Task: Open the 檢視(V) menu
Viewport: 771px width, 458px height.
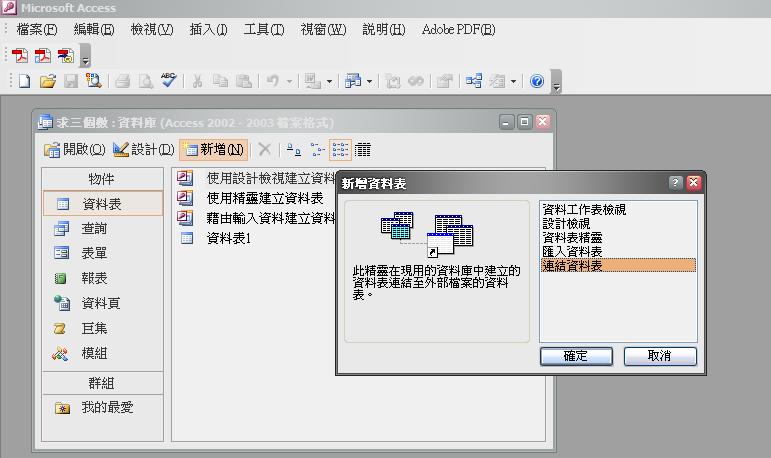Action: click(152, 30)
